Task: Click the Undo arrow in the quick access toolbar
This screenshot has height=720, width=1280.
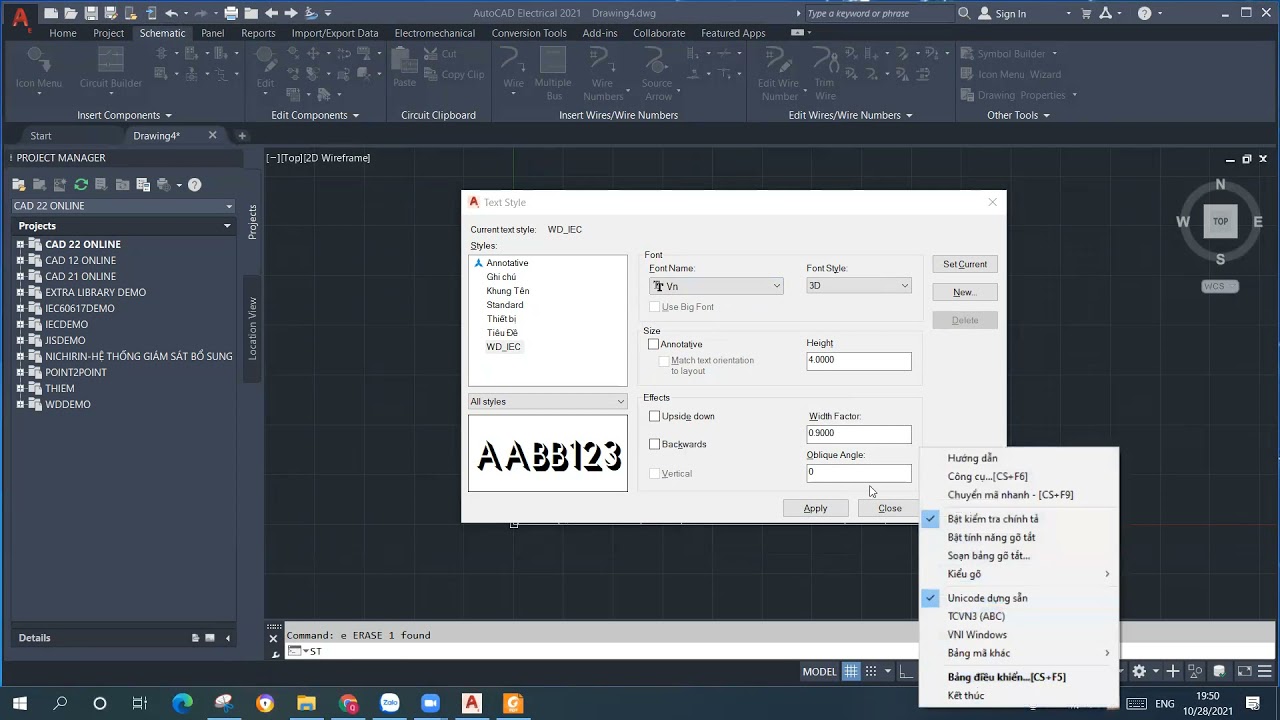Action: coord(172,13)
